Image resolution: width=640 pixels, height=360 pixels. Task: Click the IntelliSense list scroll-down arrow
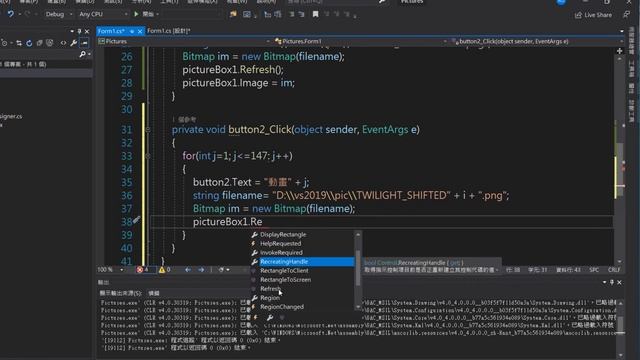tap(358, 307)
